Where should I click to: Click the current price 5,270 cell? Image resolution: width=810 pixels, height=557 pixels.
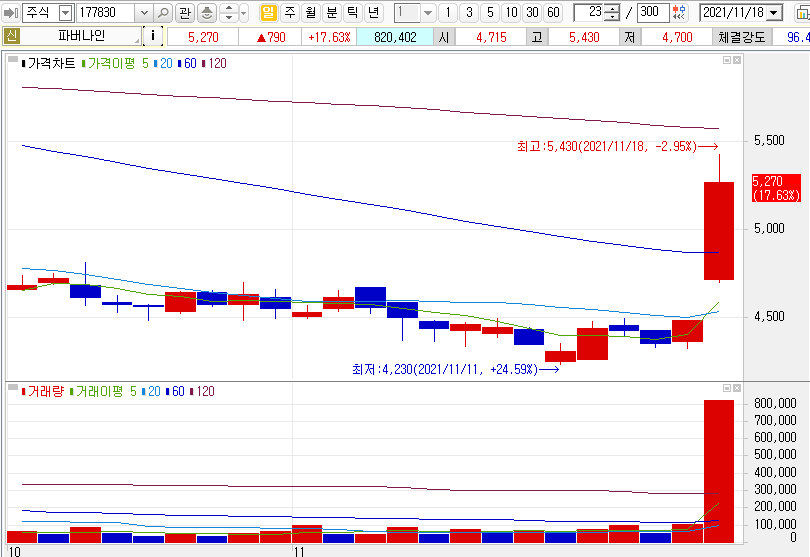[203, 37]
